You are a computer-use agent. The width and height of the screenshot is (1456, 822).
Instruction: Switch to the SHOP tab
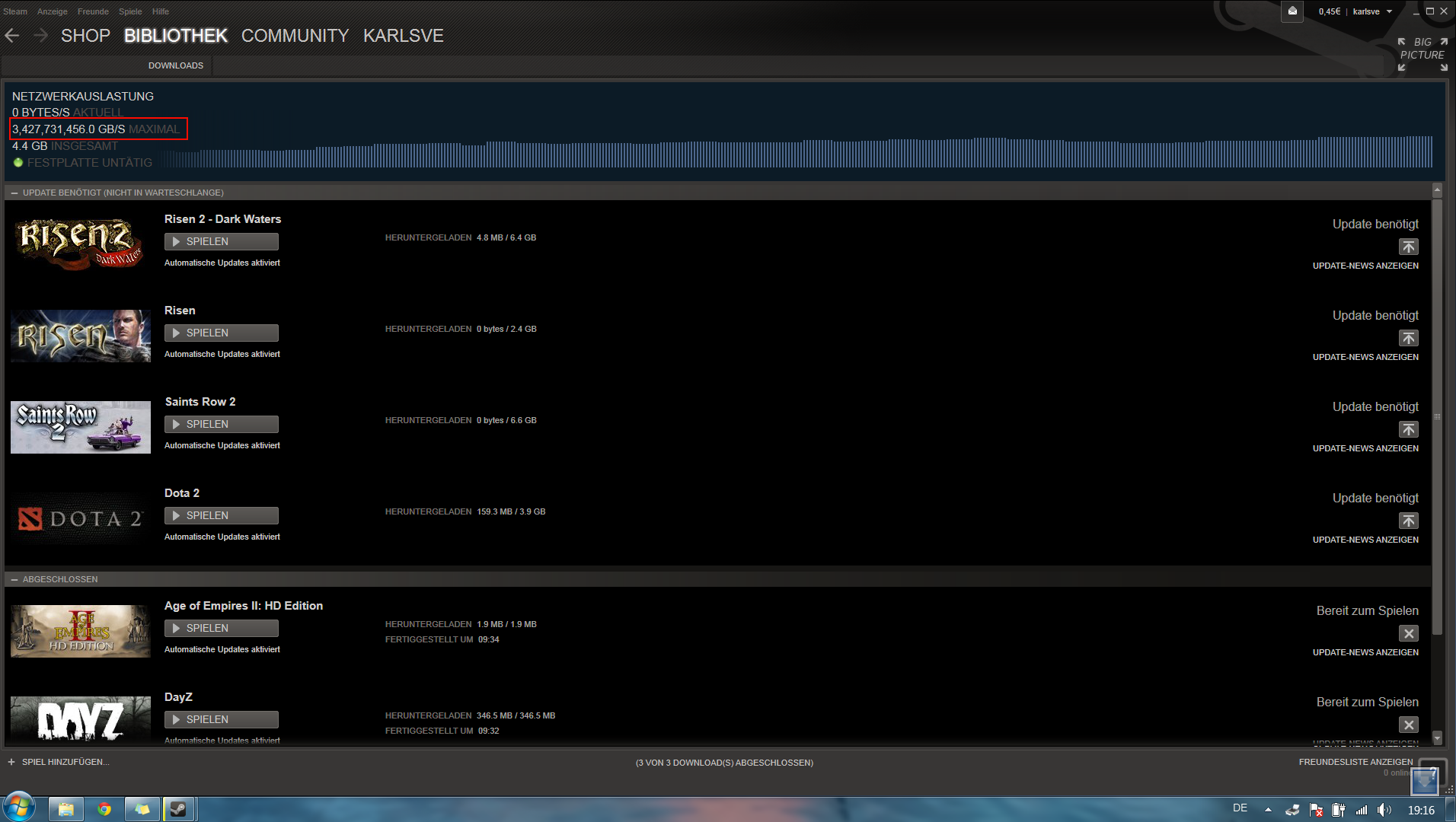pos(85,36)
